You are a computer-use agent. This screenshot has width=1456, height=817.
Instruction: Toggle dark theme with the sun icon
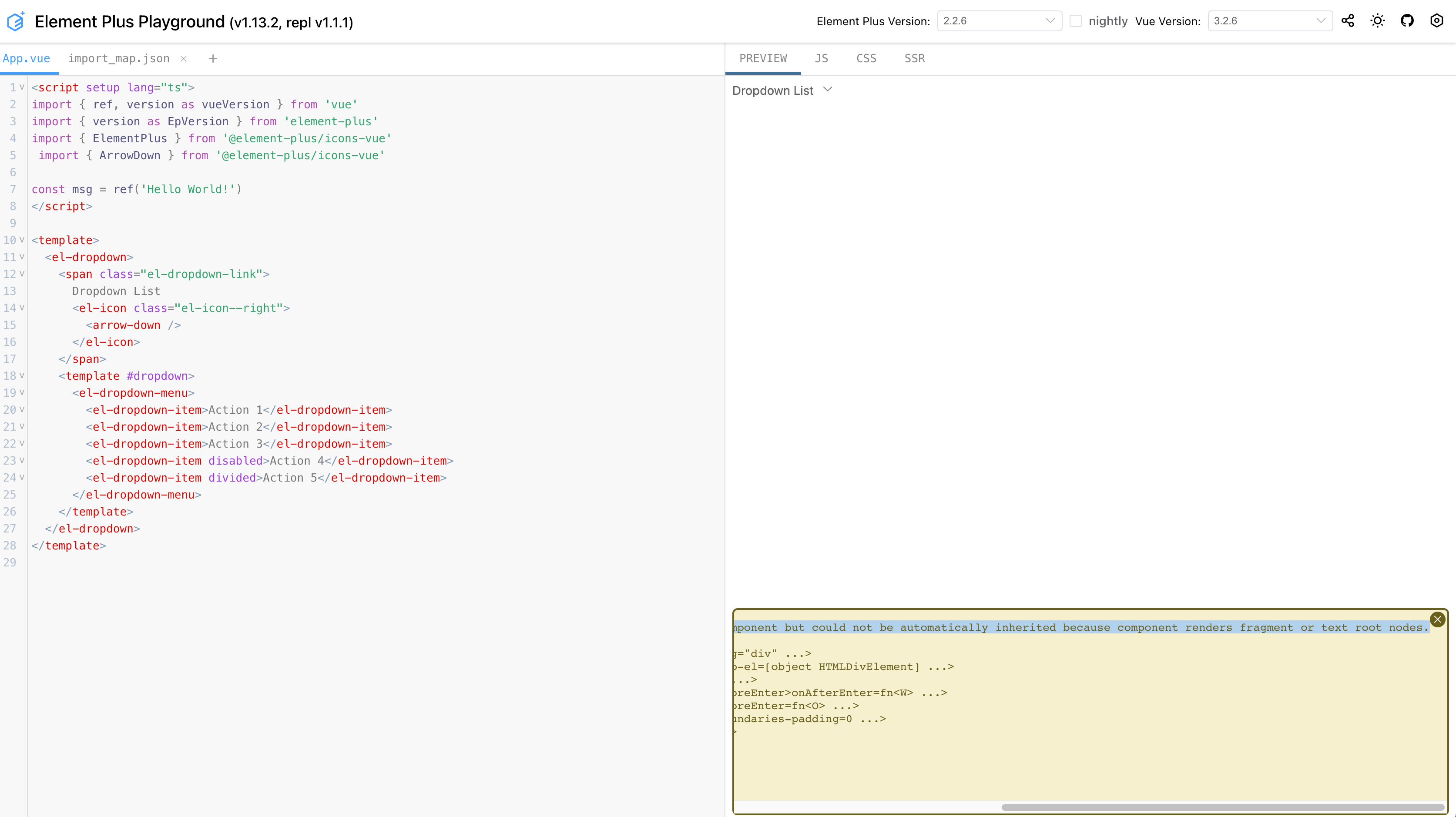[x=1377, y=20]
